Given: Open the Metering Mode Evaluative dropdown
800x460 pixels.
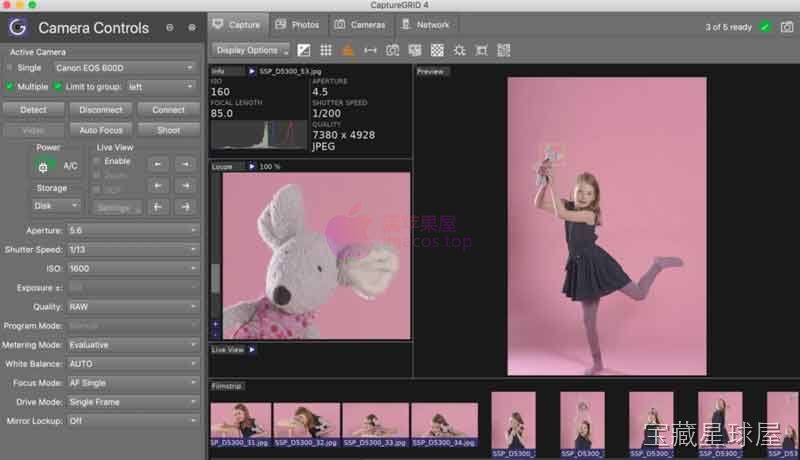Looking at the screenshot, I should 133,345.
